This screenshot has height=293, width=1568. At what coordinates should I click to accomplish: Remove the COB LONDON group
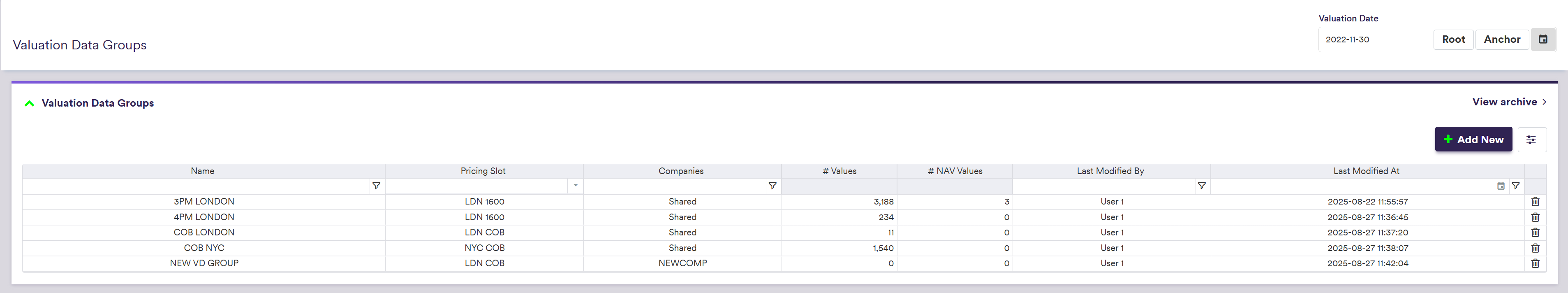coord(1535,233)
